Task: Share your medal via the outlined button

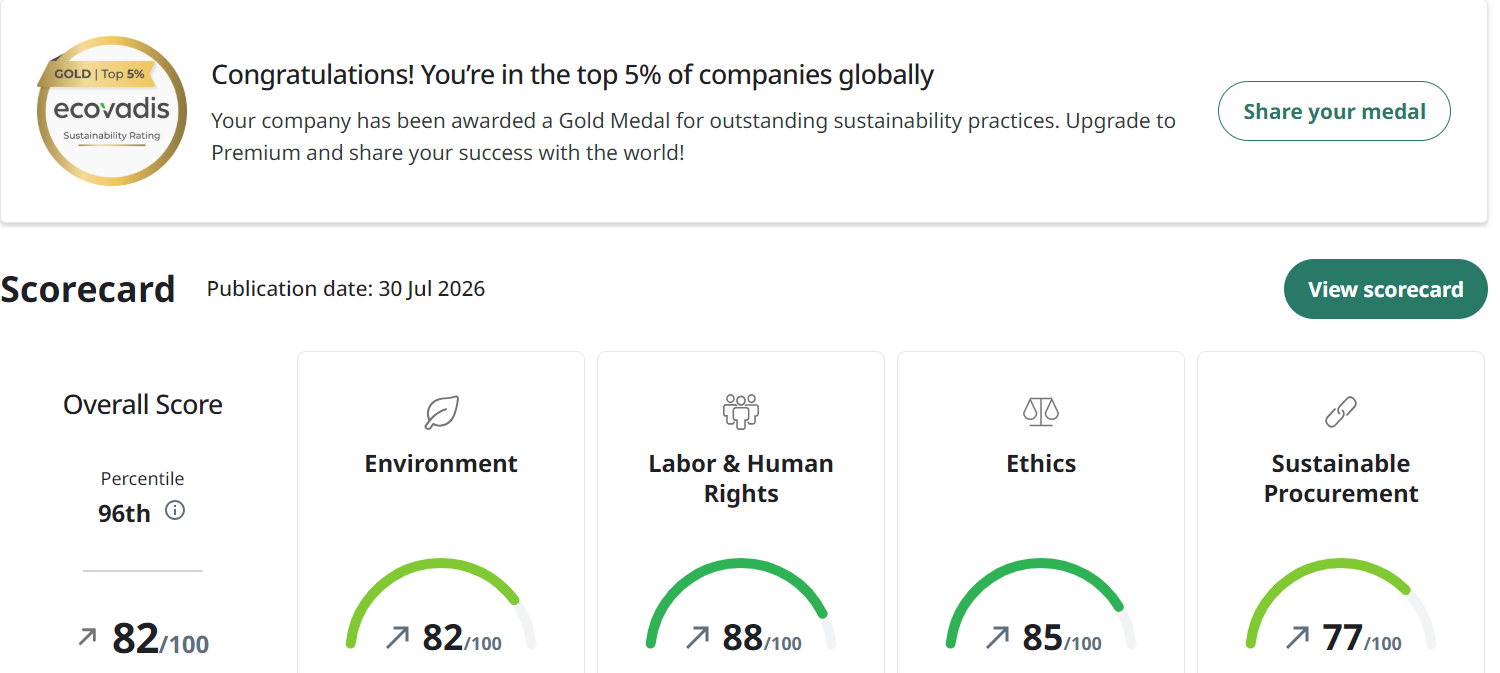Action: coord(1334,111)
